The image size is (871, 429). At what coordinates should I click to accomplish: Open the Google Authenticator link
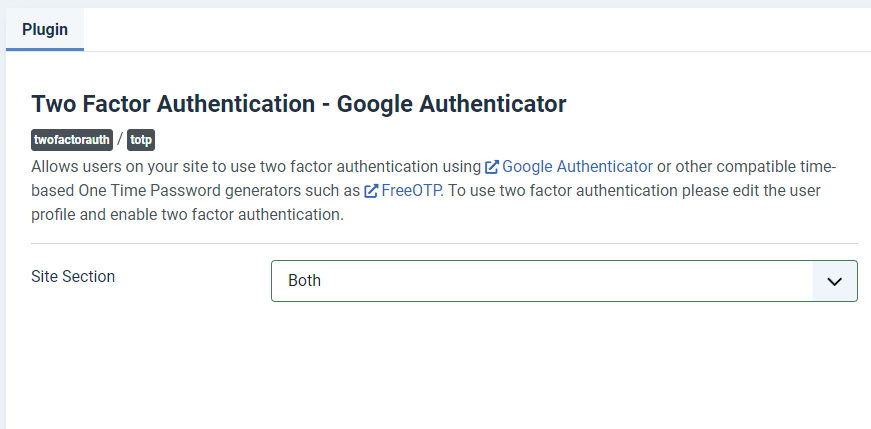tap(577, 166)
